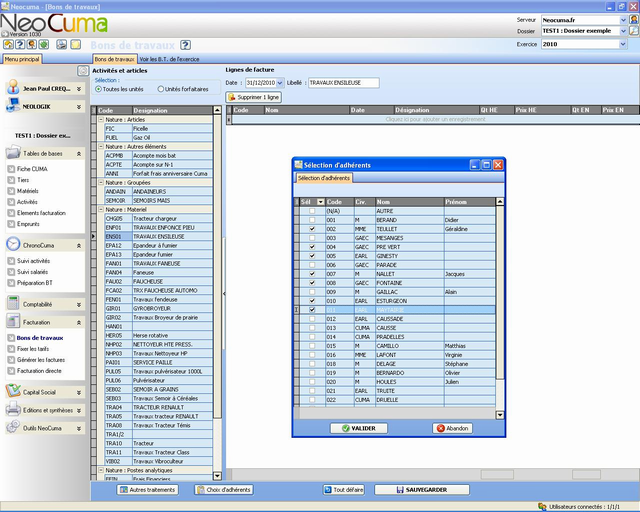640x512 pixels.
Task: Click the Abandon button in dialog
Action: (x=452, y=428)
